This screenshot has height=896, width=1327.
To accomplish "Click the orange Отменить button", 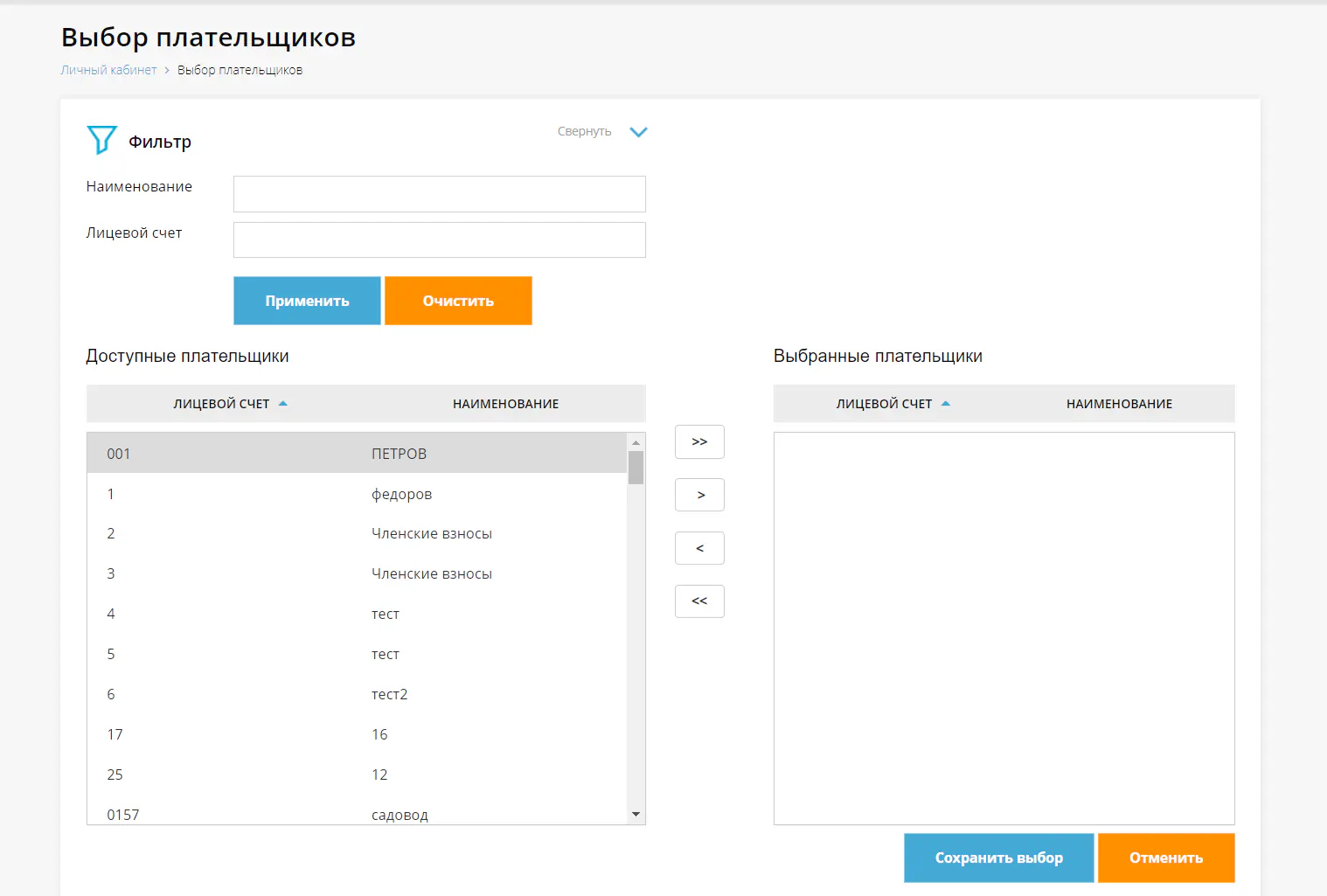I will (x=1165, y=858).
